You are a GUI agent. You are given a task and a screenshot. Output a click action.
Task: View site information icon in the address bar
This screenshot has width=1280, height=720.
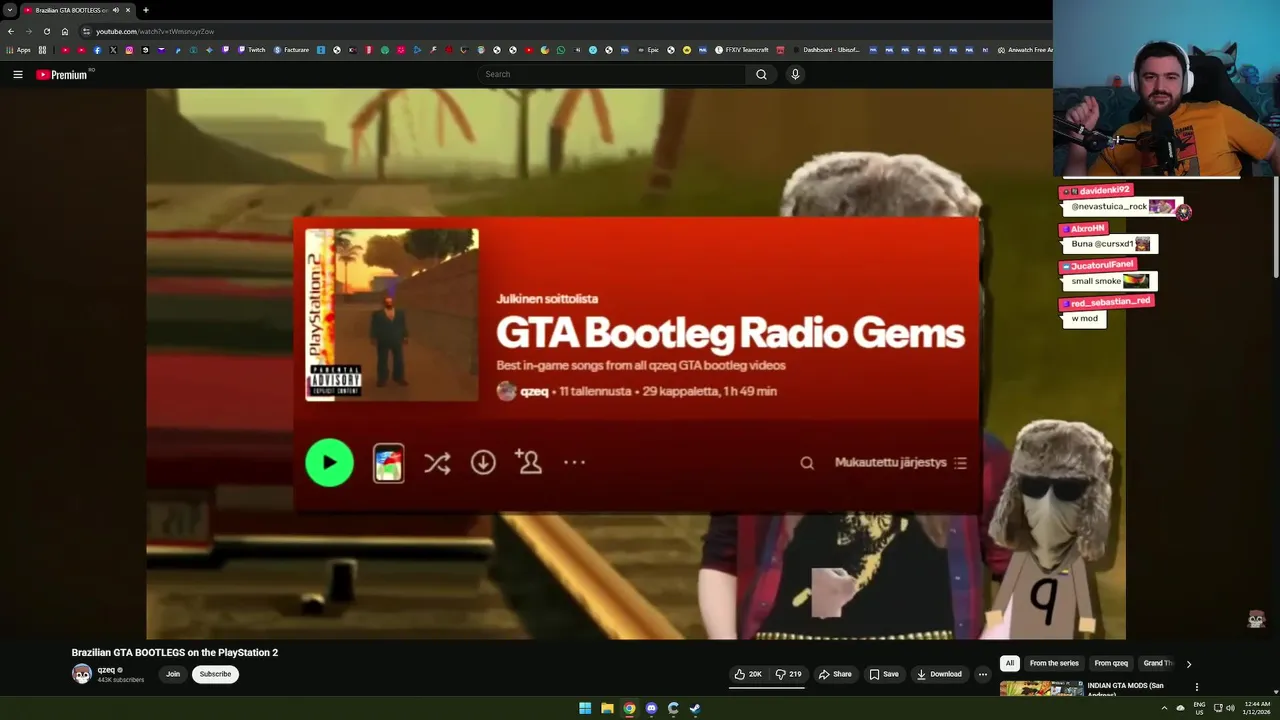[x=86, y=31]
